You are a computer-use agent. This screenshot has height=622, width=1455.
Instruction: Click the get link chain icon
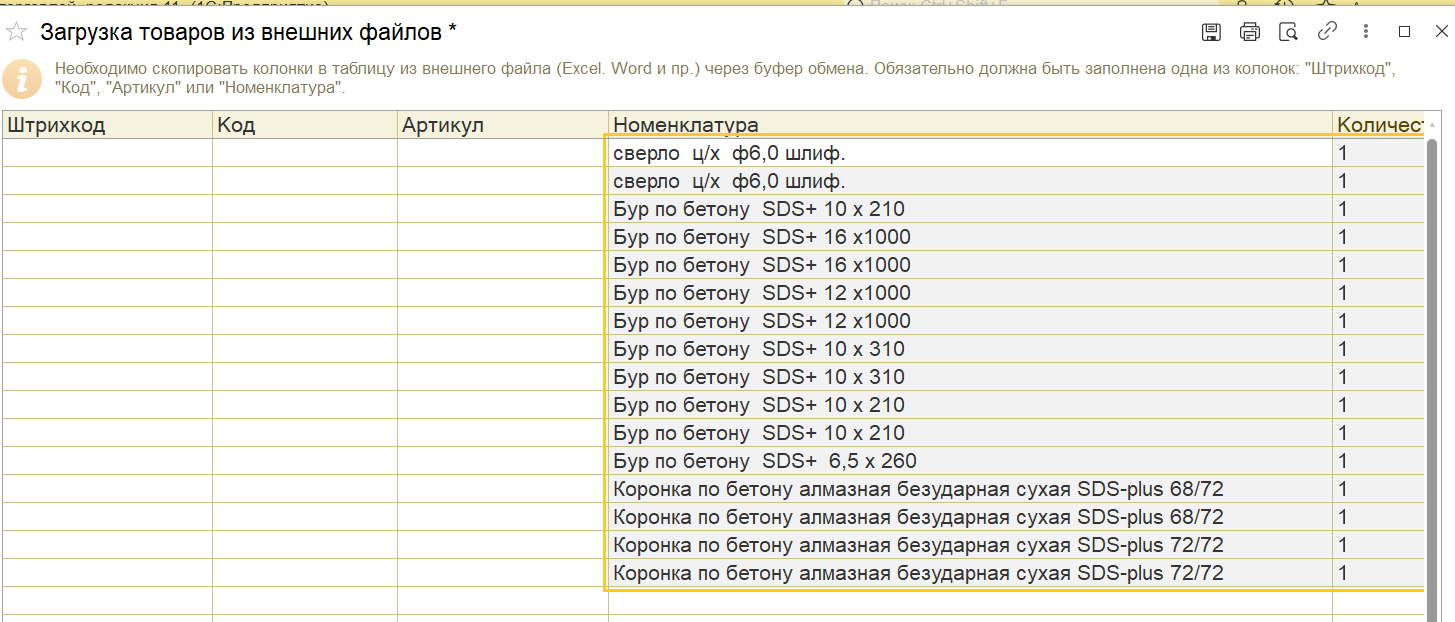1327,32
